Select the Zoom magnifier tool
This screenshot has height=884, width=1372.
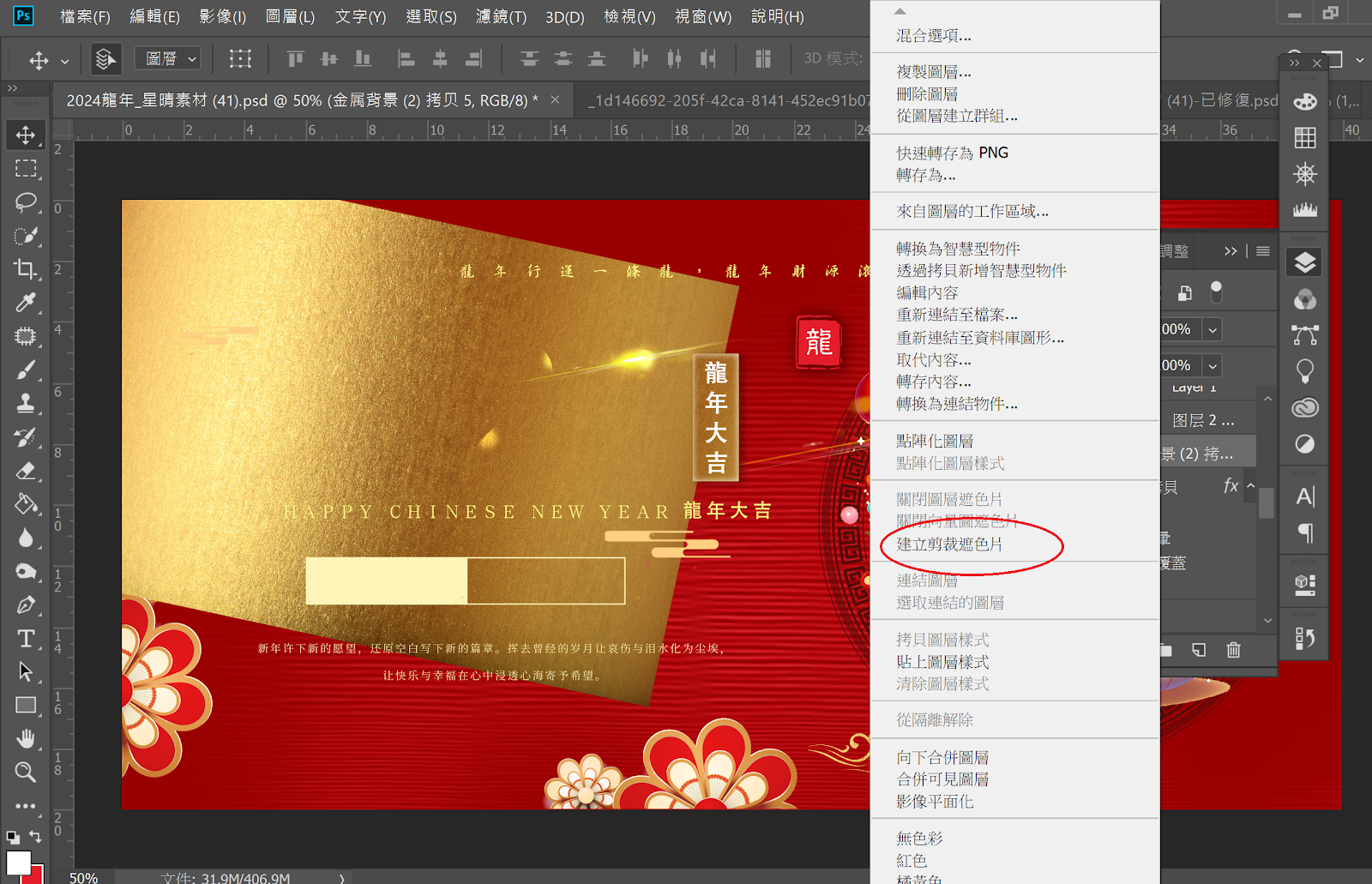click(26, 773)
